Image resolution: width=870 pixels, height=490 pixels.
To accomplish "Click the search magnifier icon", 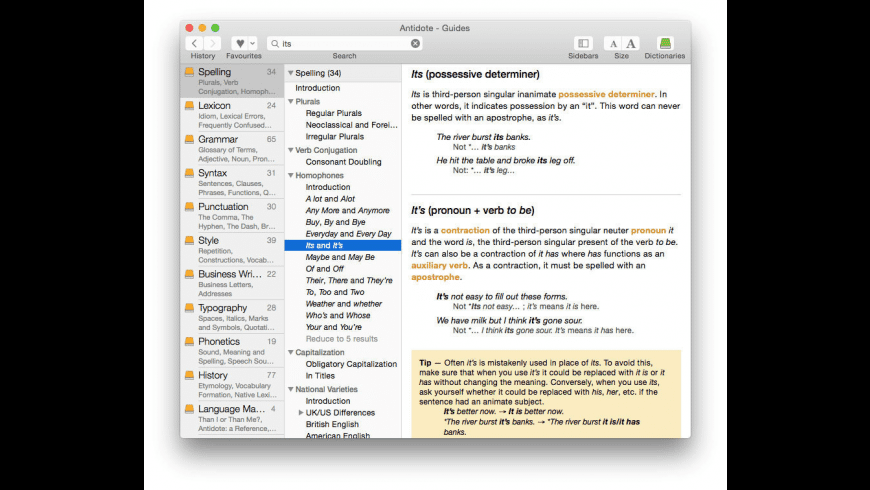I will pyautogui.click(x=275, y=43).
